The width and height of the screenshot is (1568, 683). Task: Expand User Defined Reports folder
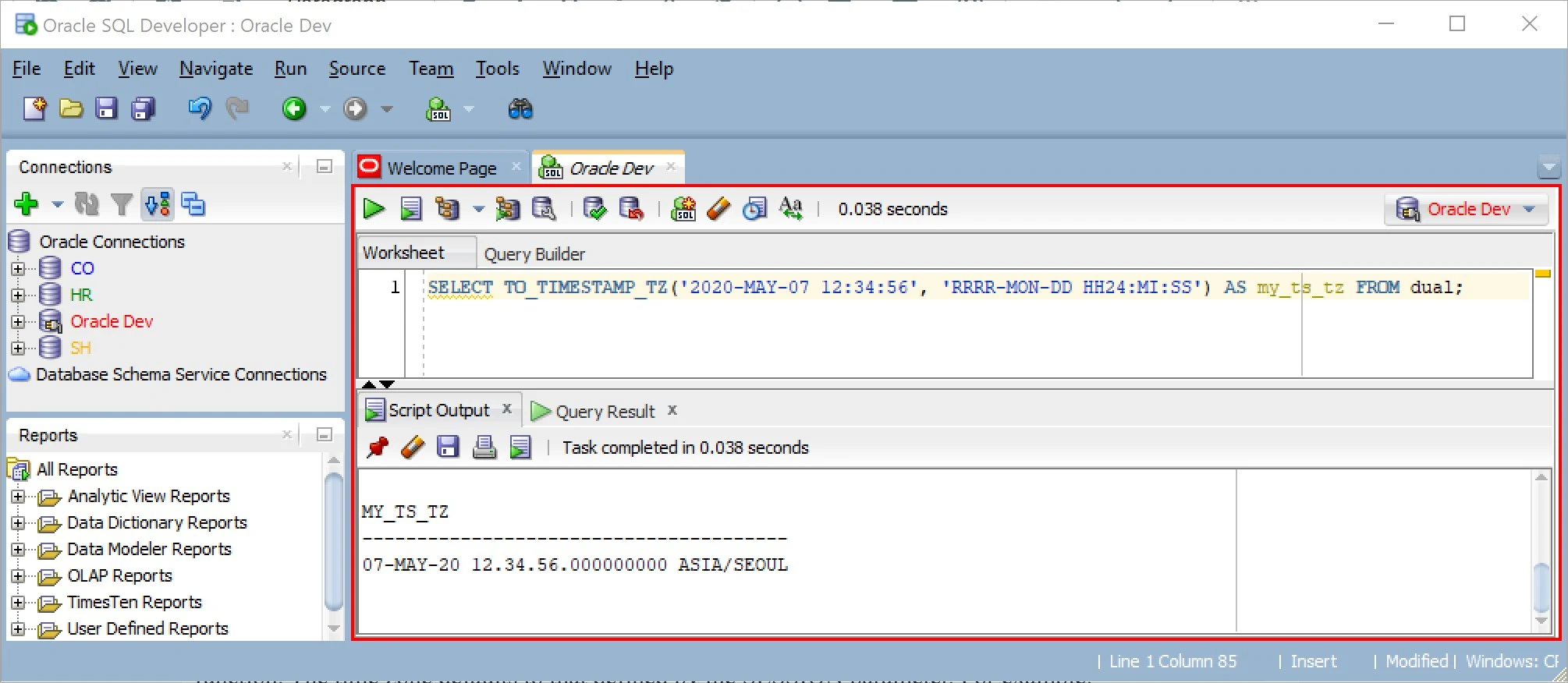point(18,629)
